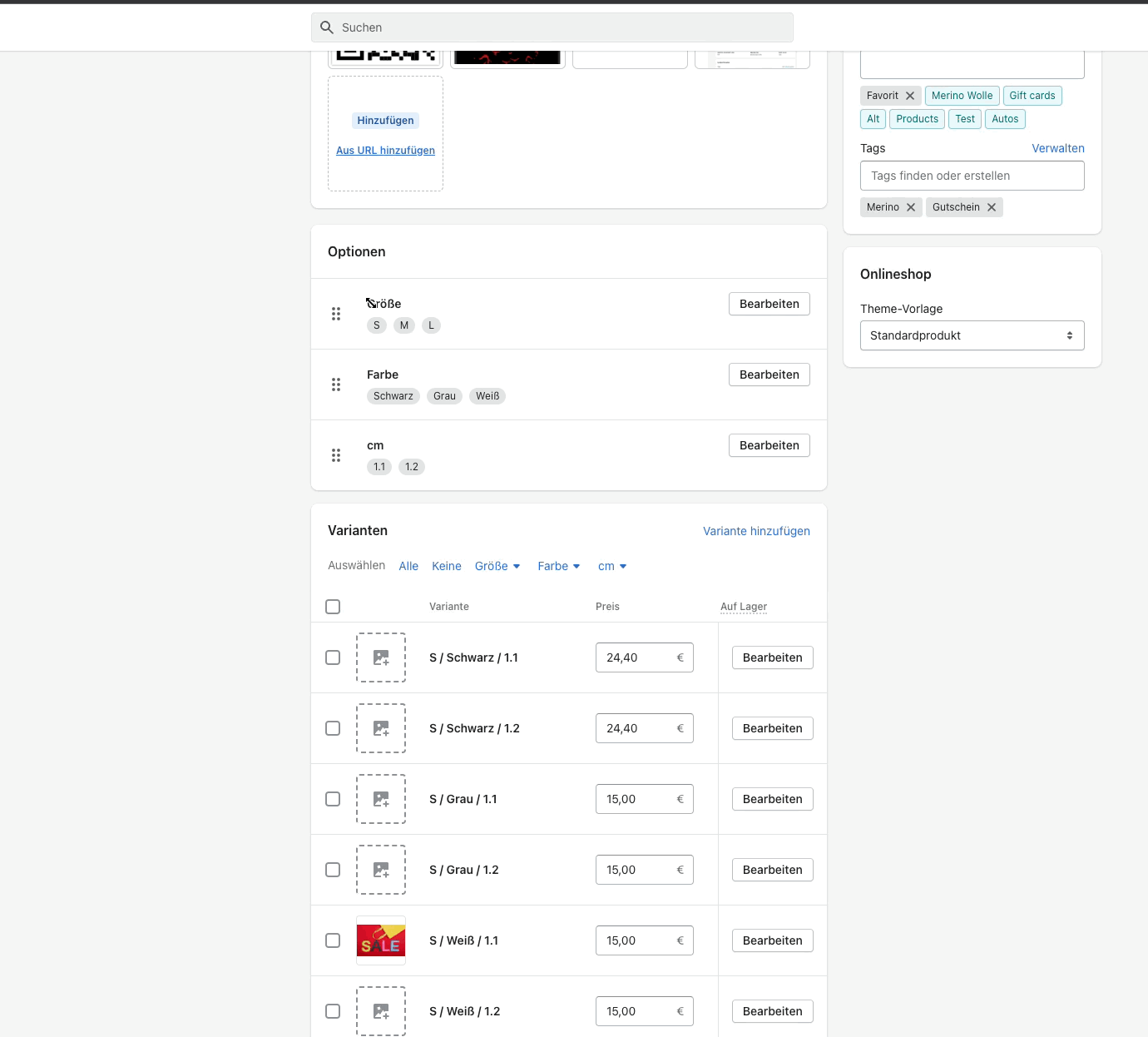Add image to S / Grau / 1.2 variant

click(381, 870)
